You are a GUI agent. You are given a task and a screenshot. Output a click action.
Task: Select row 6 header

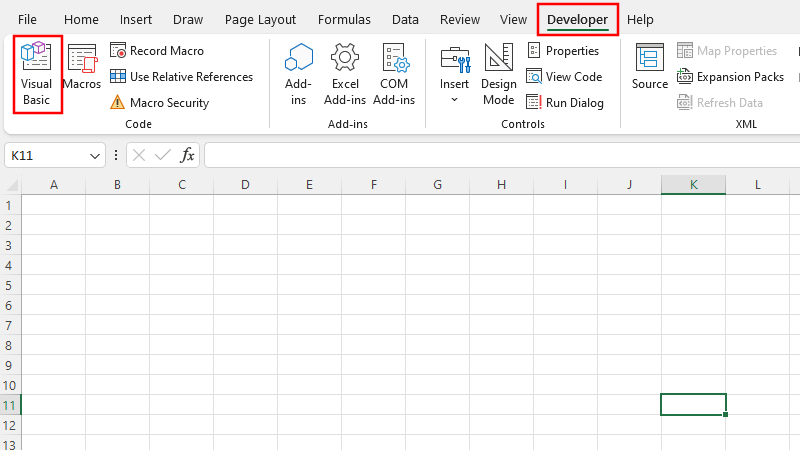tap(10, 305)
